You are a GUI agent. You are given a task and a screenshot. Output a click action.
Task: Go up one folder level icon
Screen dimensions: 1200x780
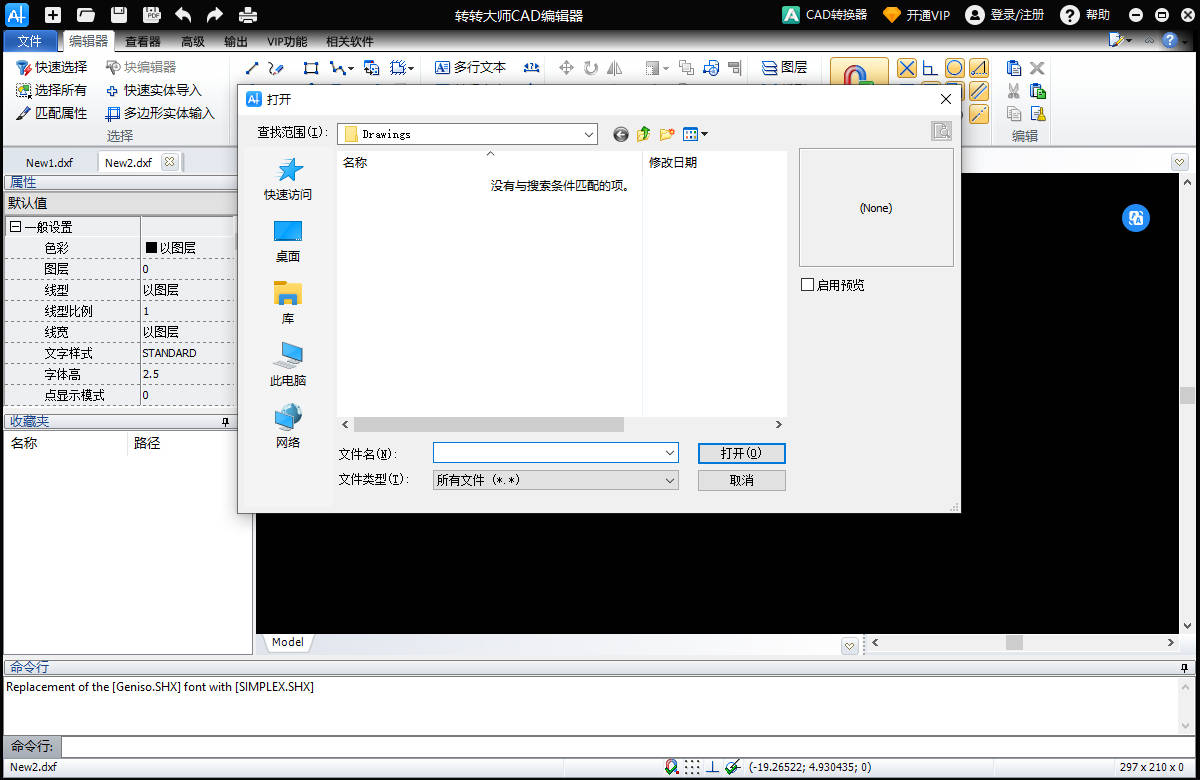644,134
